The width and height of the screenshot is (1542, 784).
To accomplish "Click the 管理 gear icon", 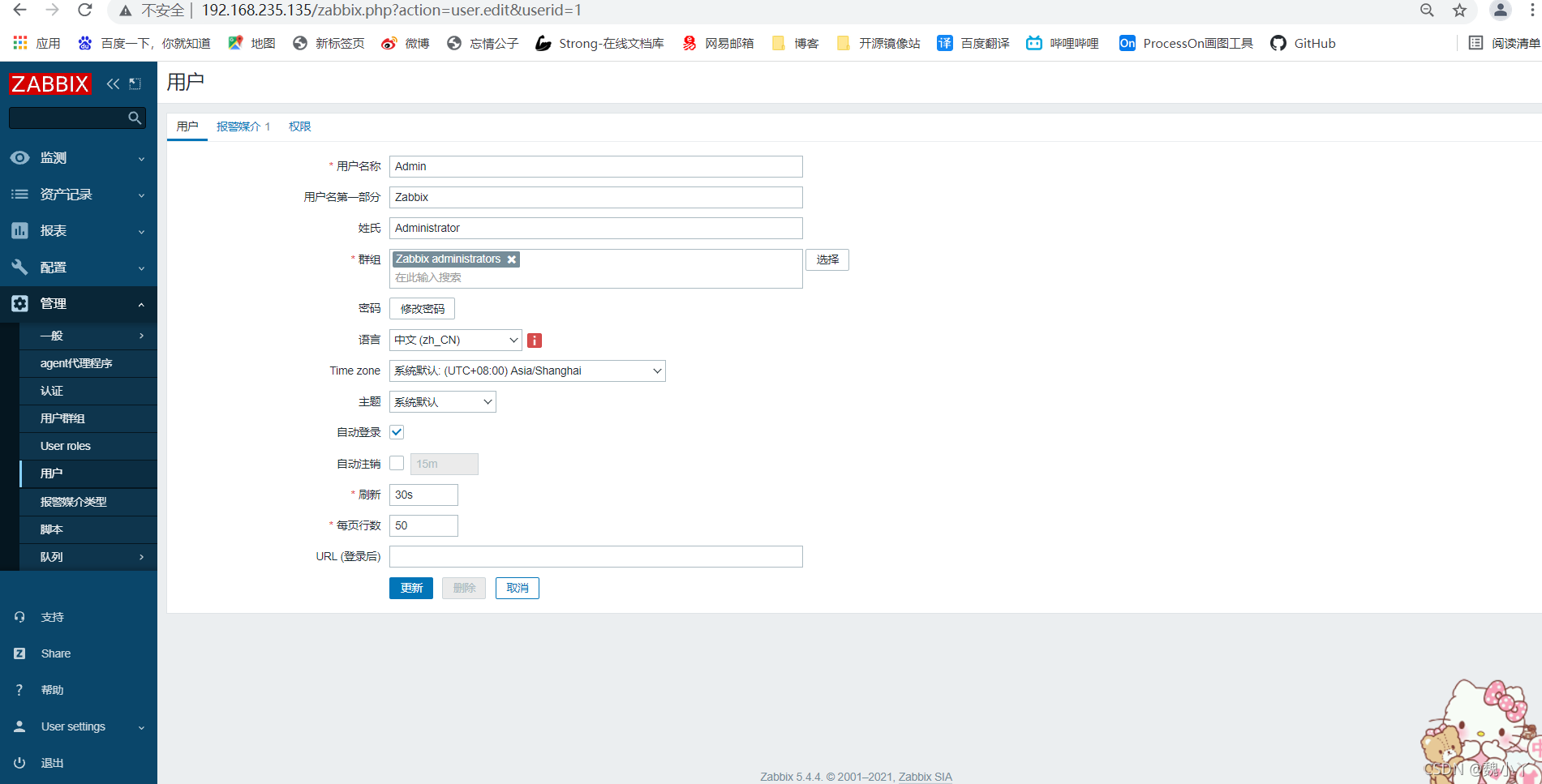I will [x=19, y=303].
